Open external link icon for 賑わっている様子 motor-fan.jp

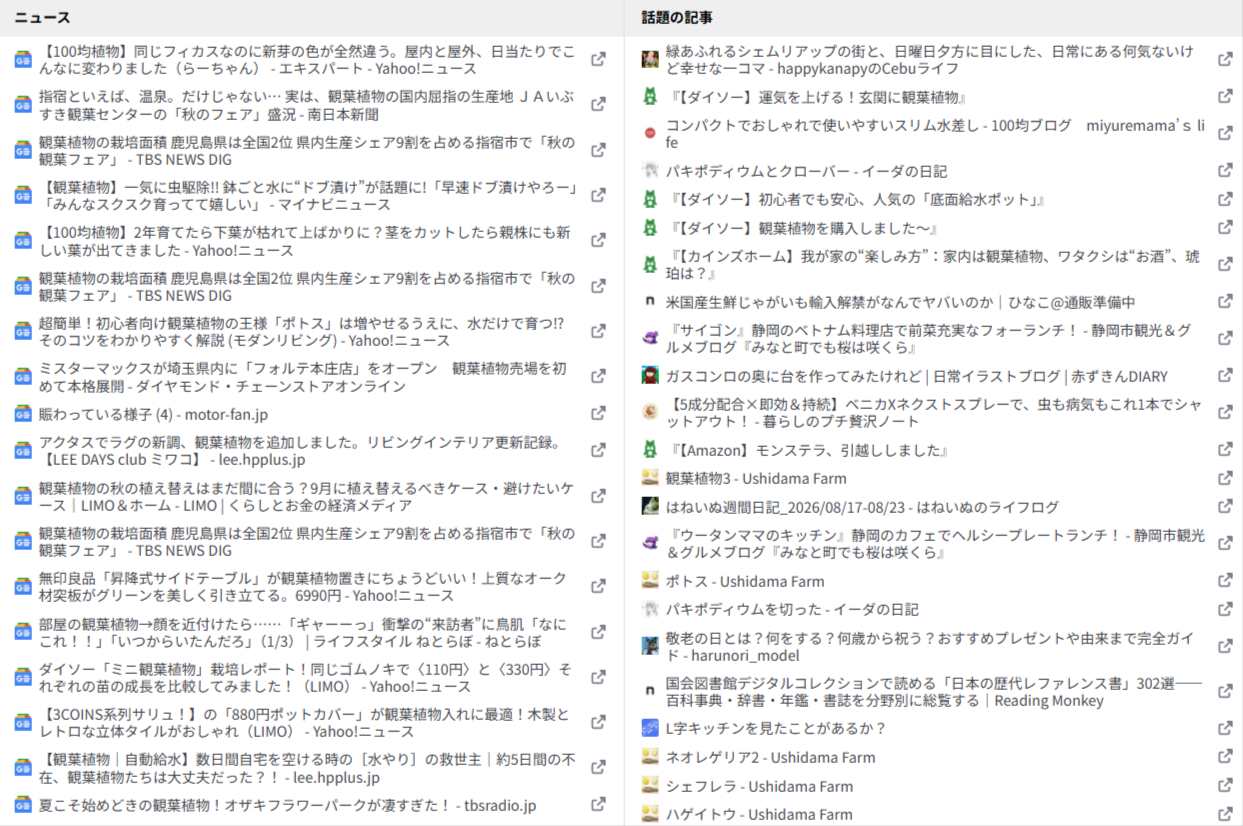598,414
